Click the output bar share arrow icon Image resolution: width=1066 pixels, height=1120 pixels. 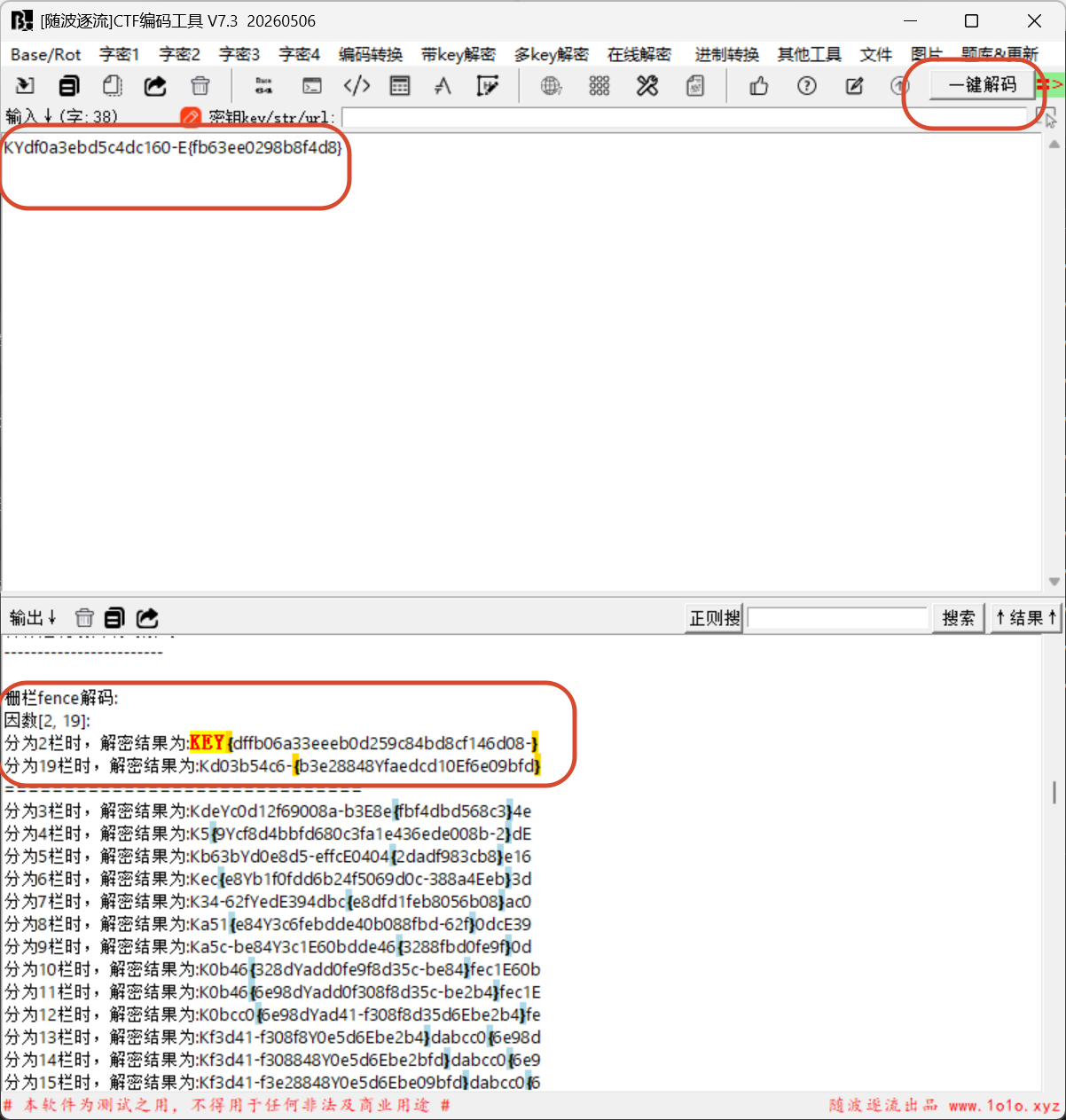[x=147, y=618]
